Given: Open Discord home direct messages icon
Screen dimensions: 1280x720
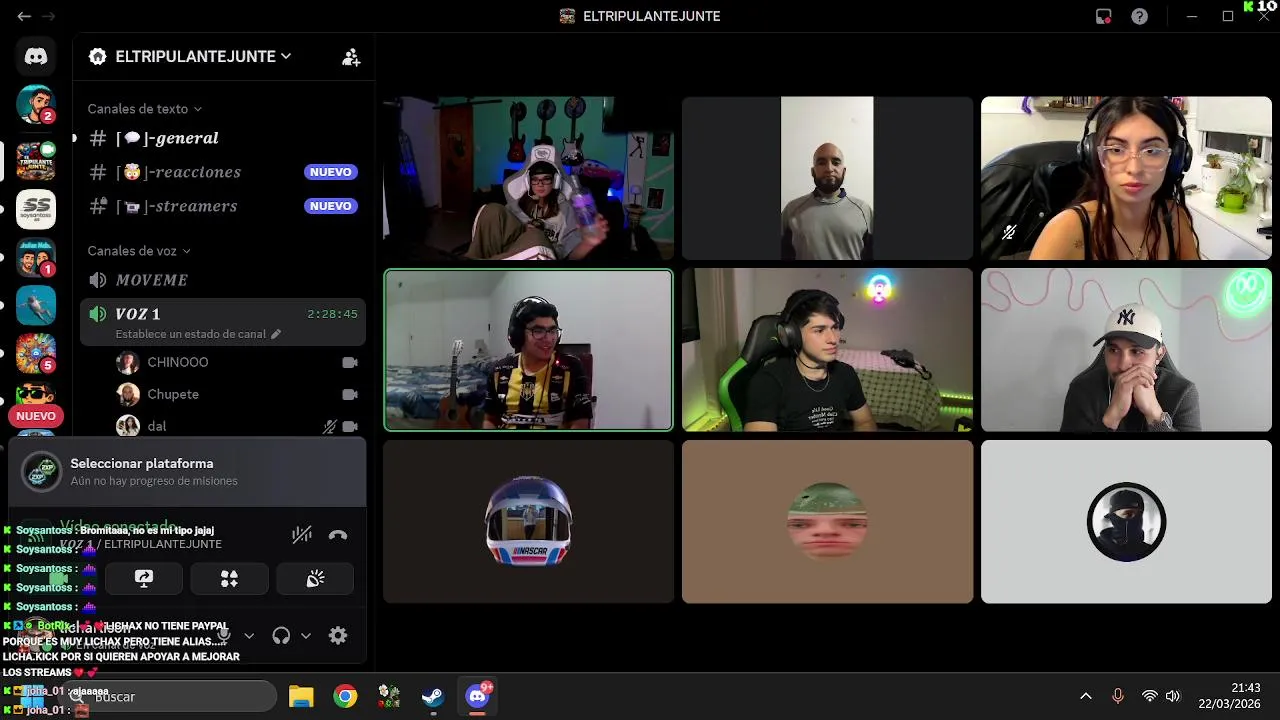Looking at the screenshot, I should pyautogui.click(x=36, y=57).
